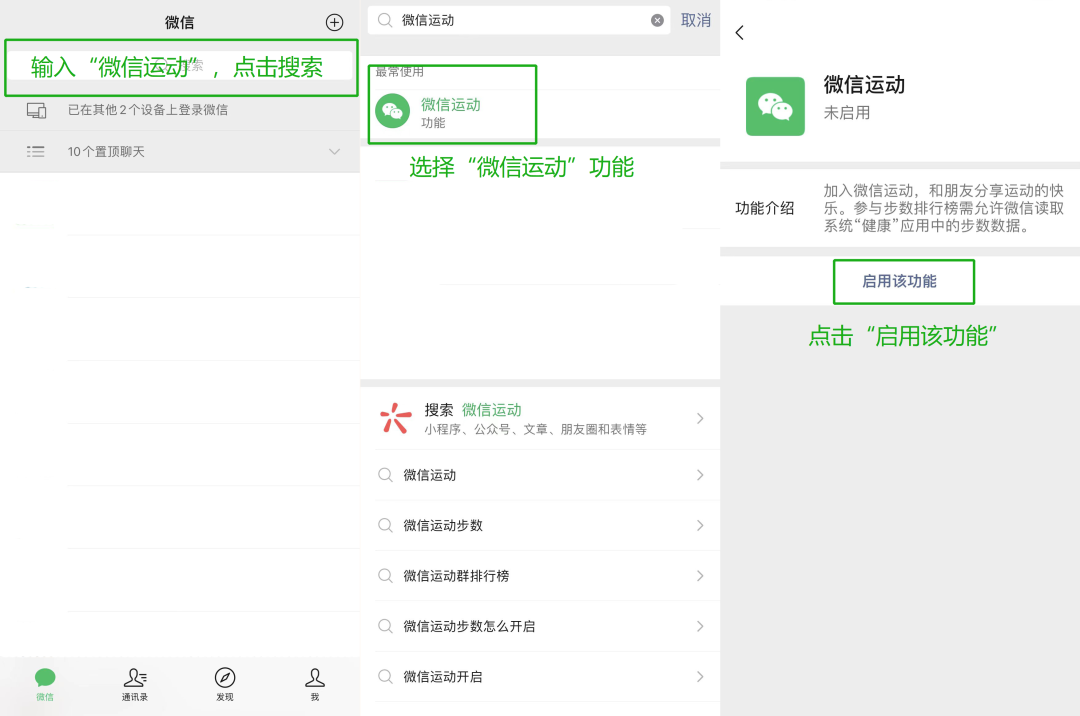Open 搜索 微信运动 for 小程序、公众号 results
1080x716 pixels.
pyautogui.click(x=540, y=419)
